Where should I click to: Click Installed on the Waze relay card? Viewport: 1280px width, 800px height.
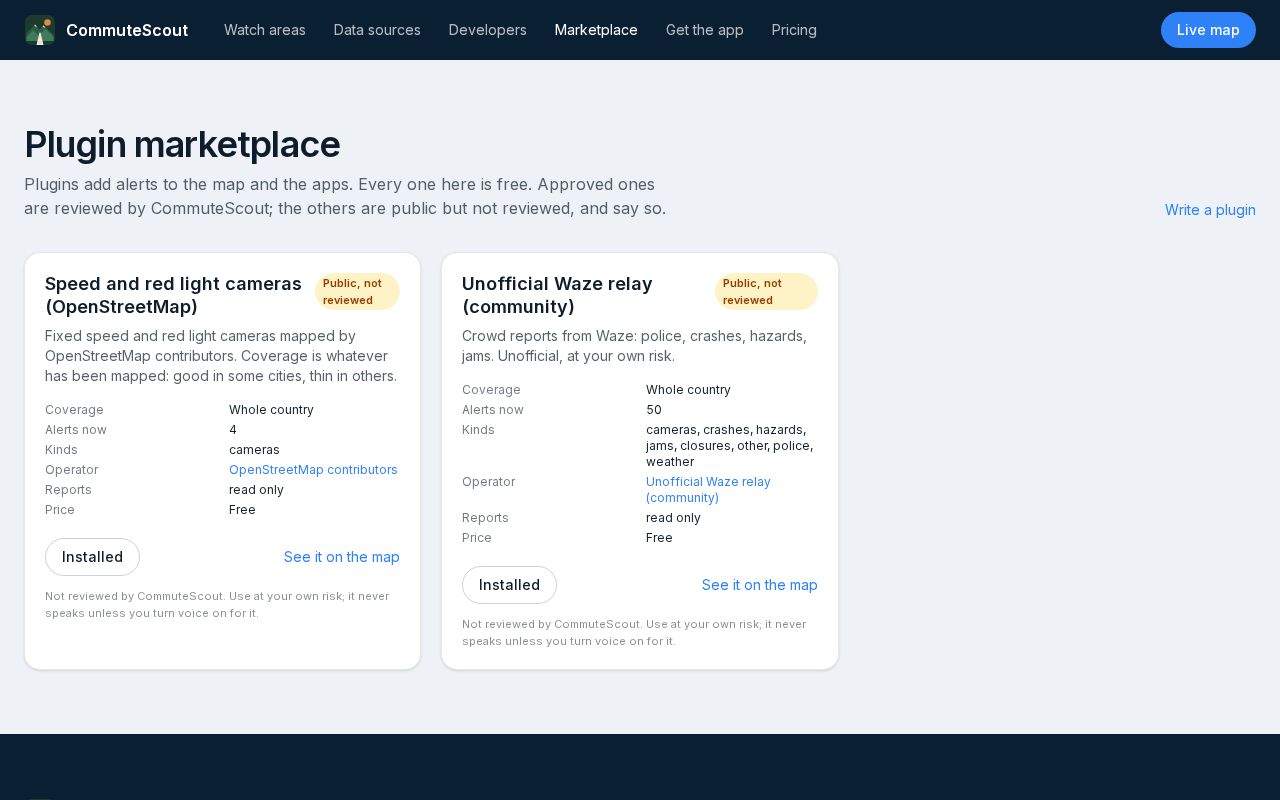[509, 585]
